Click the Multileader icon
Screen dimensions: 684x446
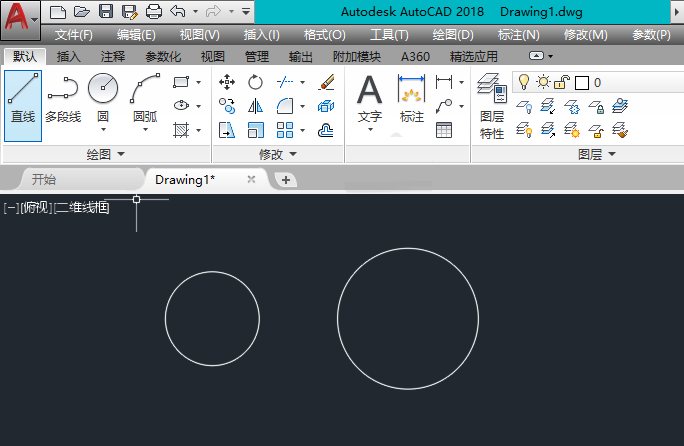(444, 106)
